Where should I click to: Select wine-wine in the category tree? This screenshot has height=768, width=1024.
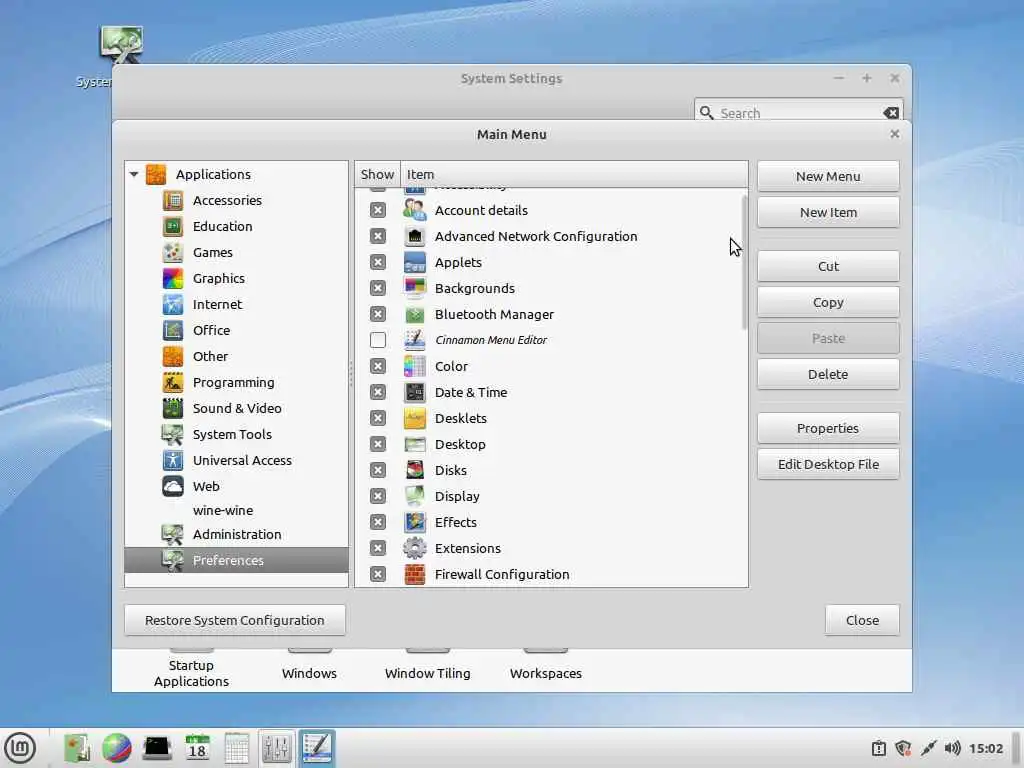[x=223, y=511]
